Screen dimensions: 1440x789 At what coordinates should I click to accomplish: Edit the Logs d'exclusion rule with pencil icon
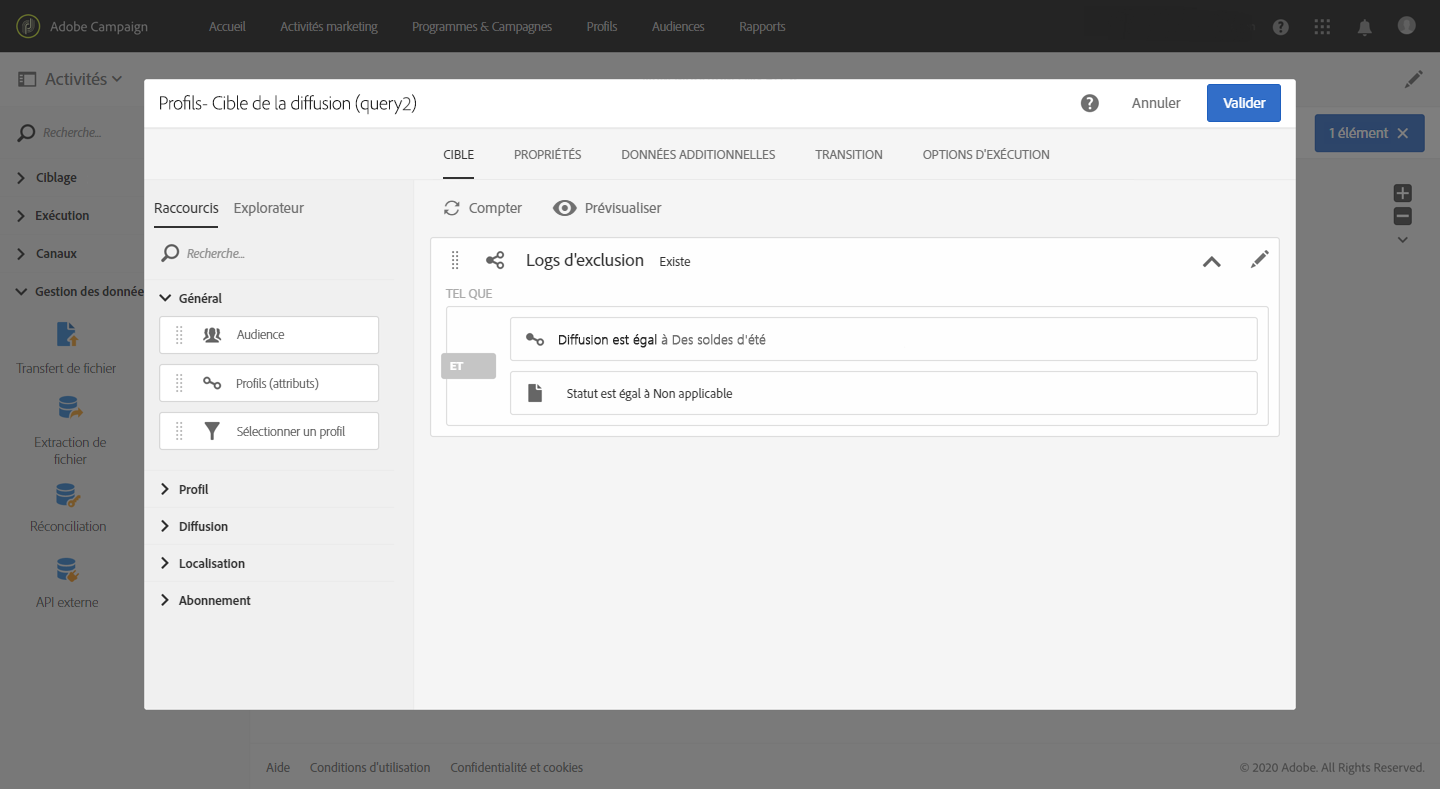[1260, 259]
